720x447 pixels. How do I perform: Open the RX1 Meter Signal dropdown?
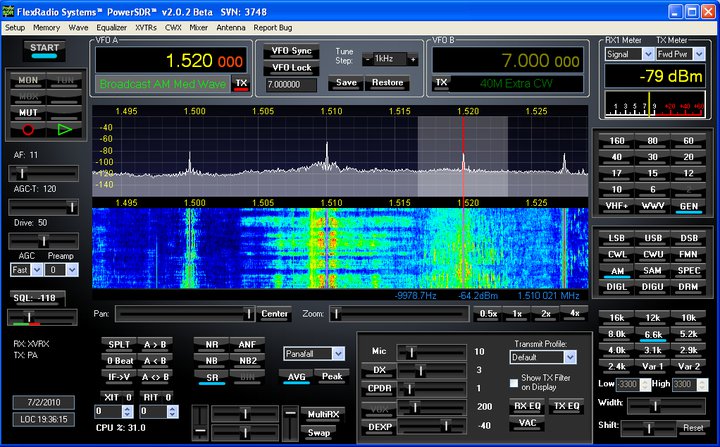point(648,54)
